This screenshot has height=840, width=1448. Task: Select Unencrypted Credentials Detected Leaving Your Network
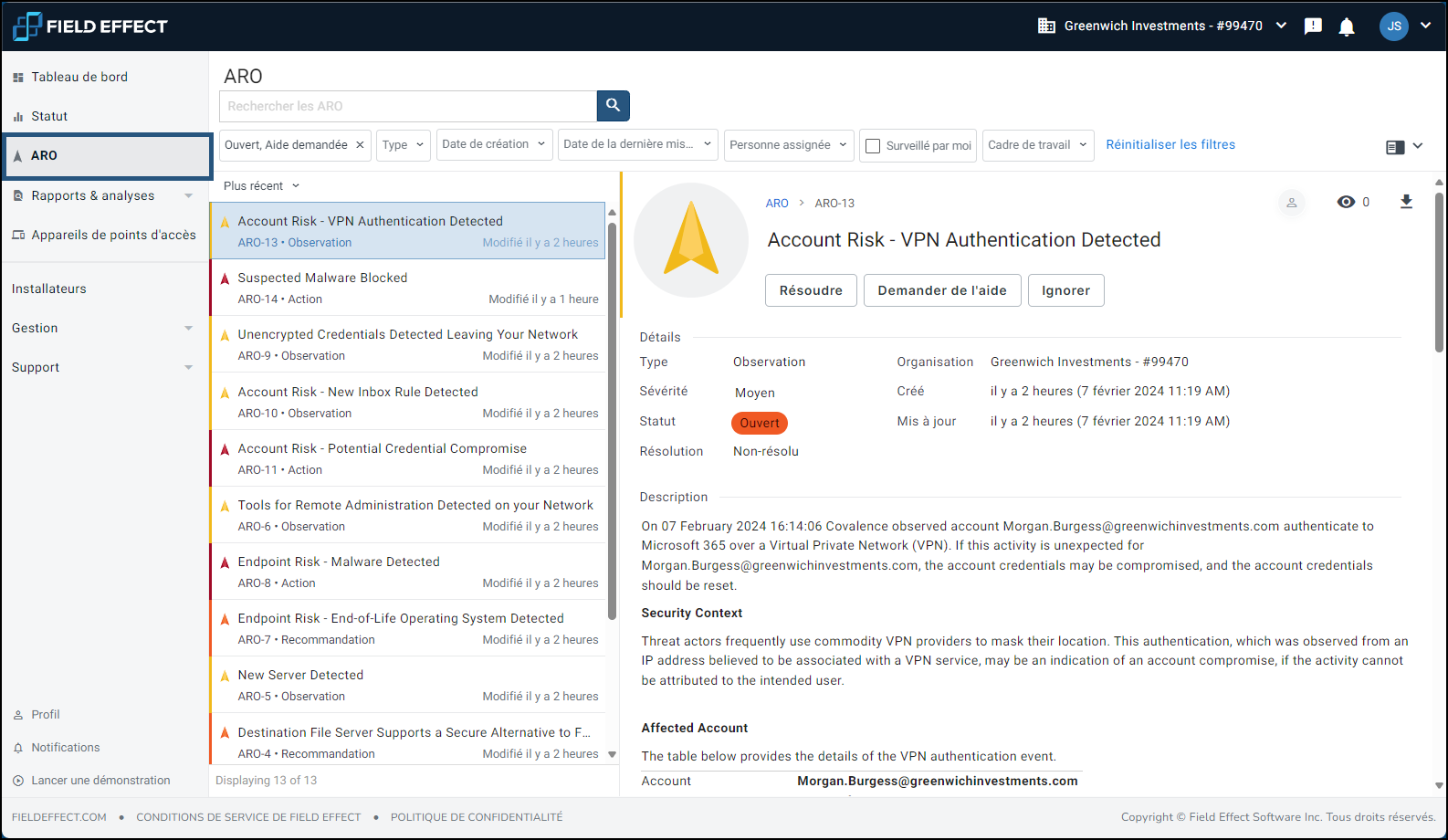click(x=408, y=344)
